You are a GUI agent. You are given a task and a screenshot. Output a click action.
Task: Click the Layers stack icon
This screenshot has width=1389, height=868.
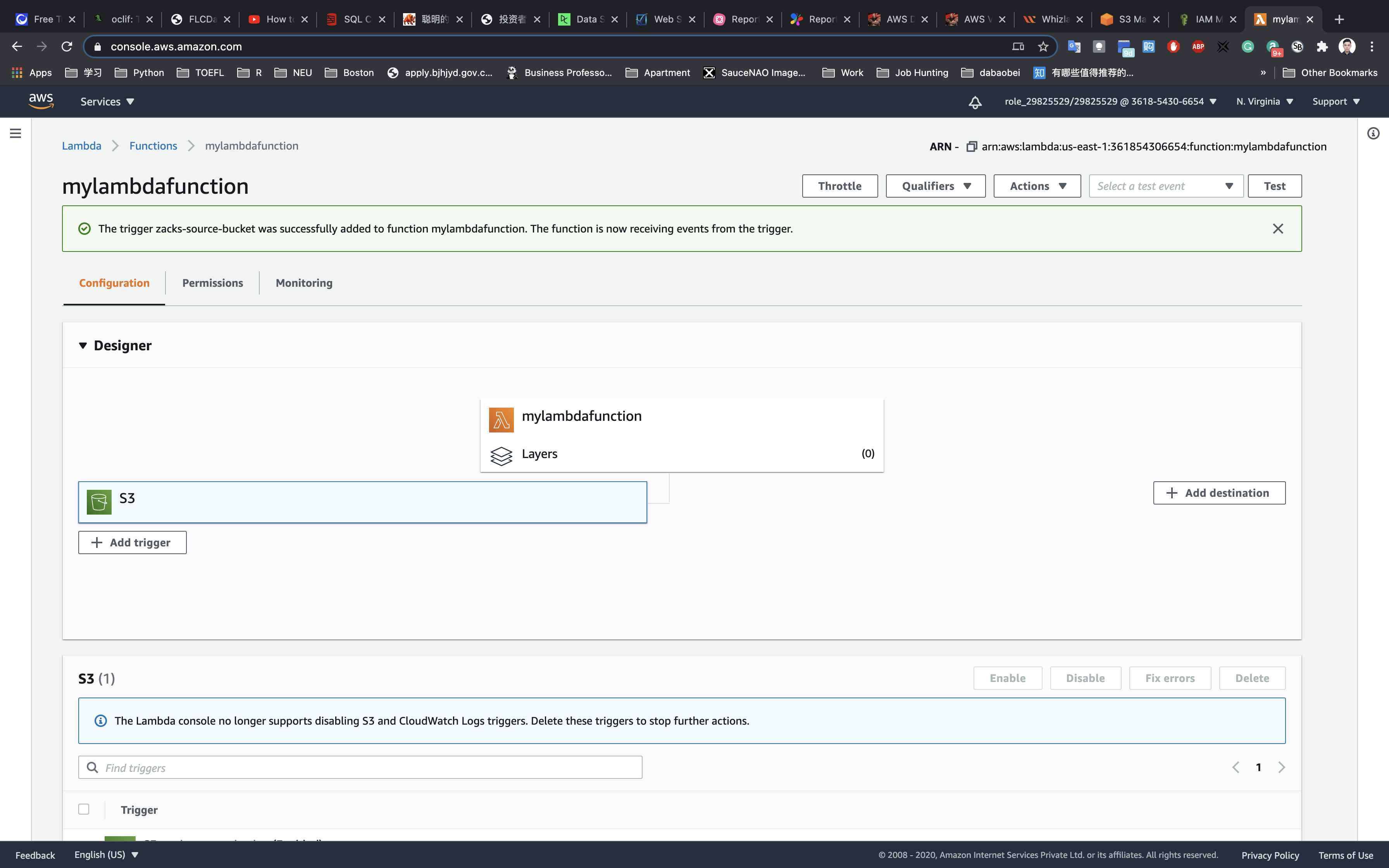coord(501,456)
